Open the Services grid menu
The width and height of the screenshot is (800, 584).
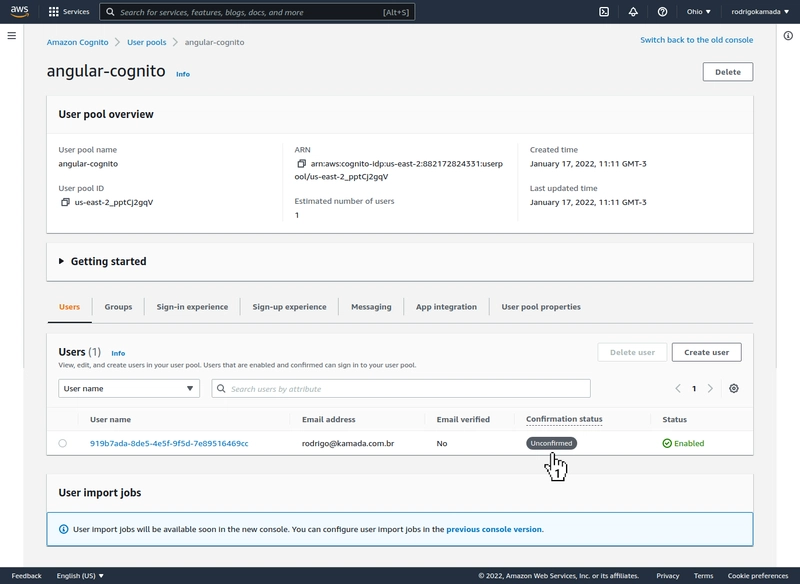68,12
